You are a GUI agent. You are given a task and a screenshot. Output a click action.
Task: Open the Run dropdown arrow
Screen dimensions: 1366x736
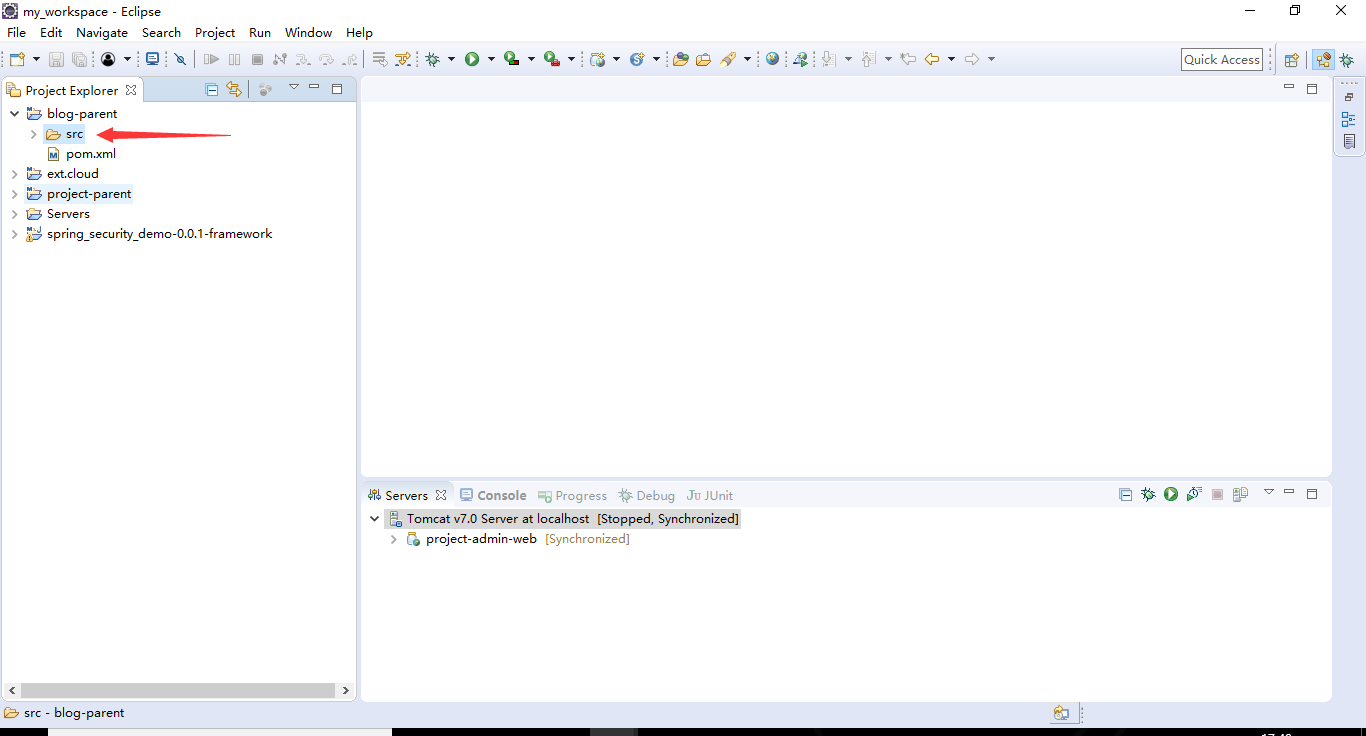tap(491, 59)
